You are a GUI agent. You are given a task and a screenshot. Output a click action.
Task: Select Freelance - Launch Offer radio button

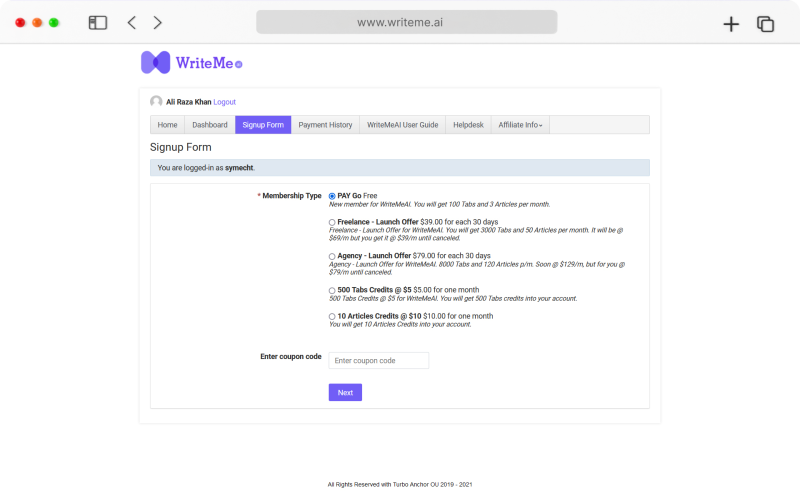coord(332,223)
